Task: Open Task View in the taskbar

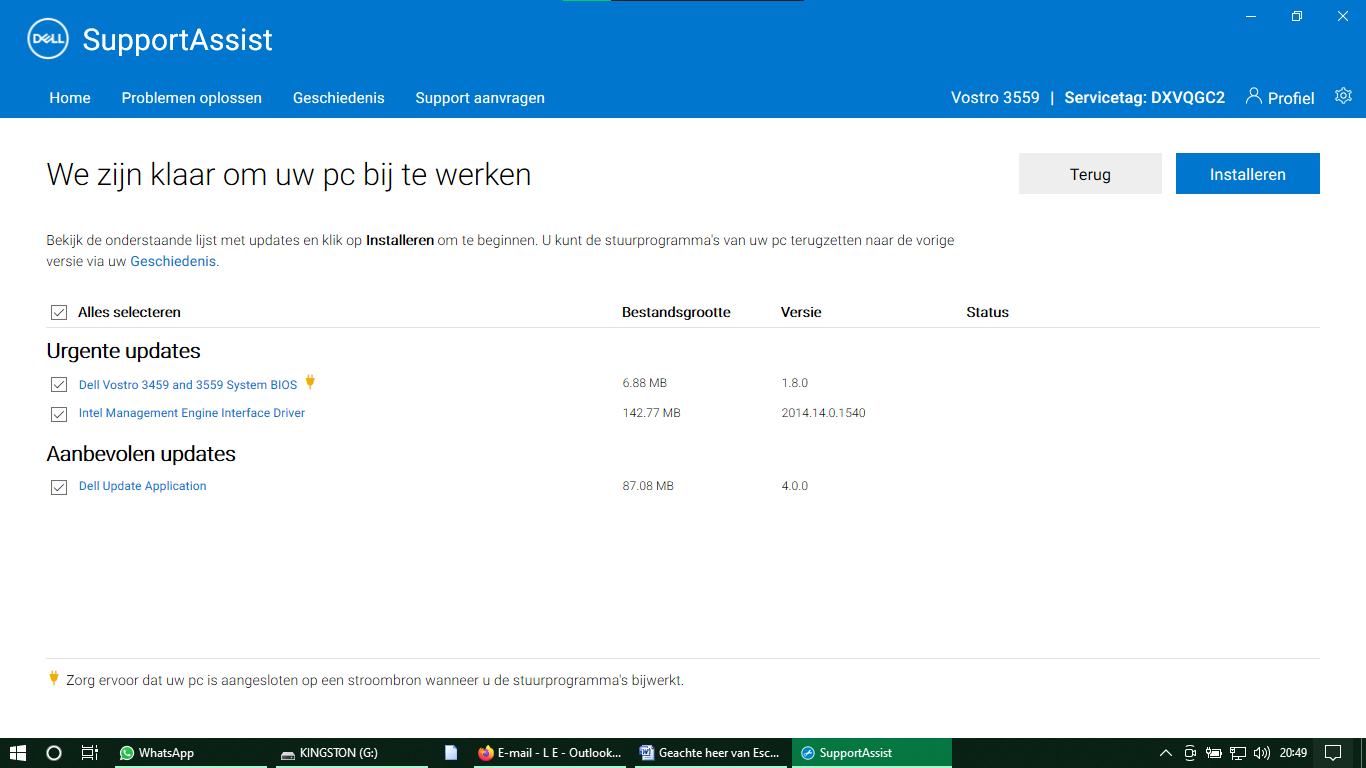Action: pyautogui.click(x=89, y=753)
